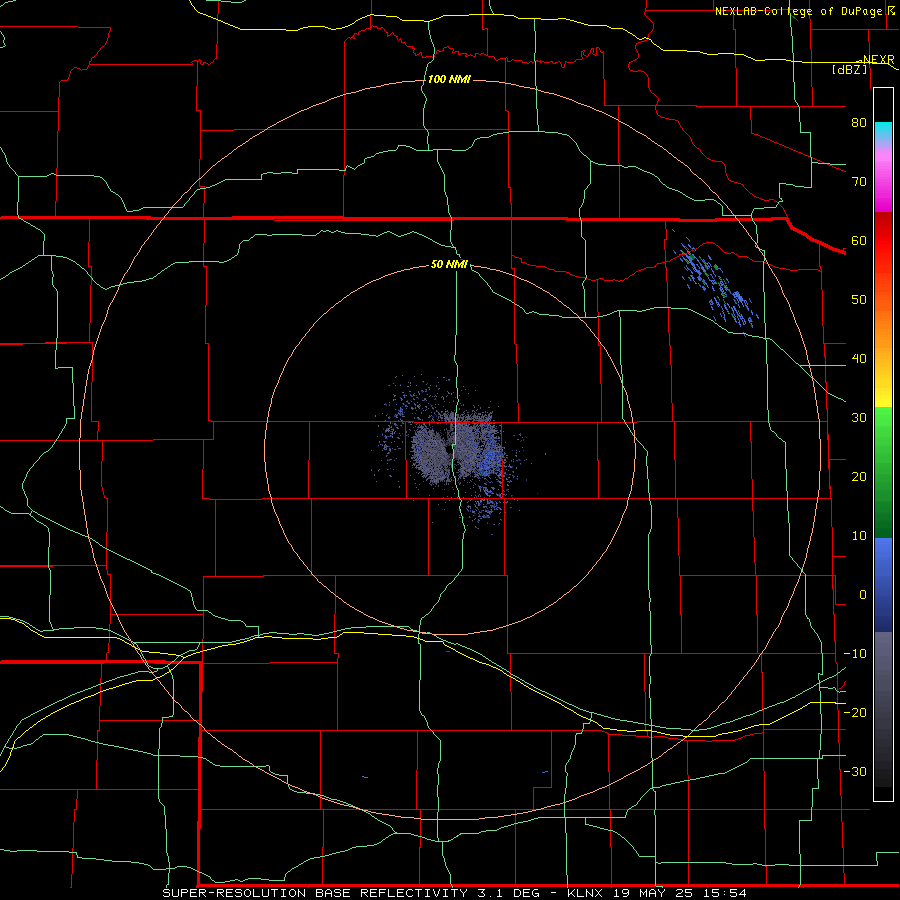The image size is (900, 900).
Task: Pick the red segment of the color bar
Action: tap(883, 240)
